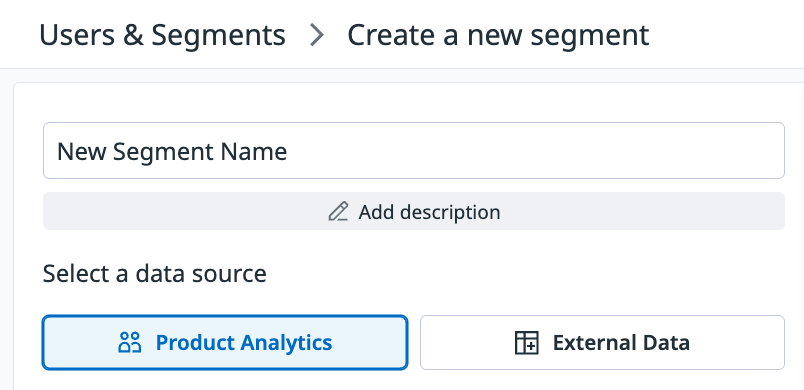Image resolution: width=804 pixels, height=390 pixels.
Task: Select the pencil icon beside Add description
Action: coord(338,211)
